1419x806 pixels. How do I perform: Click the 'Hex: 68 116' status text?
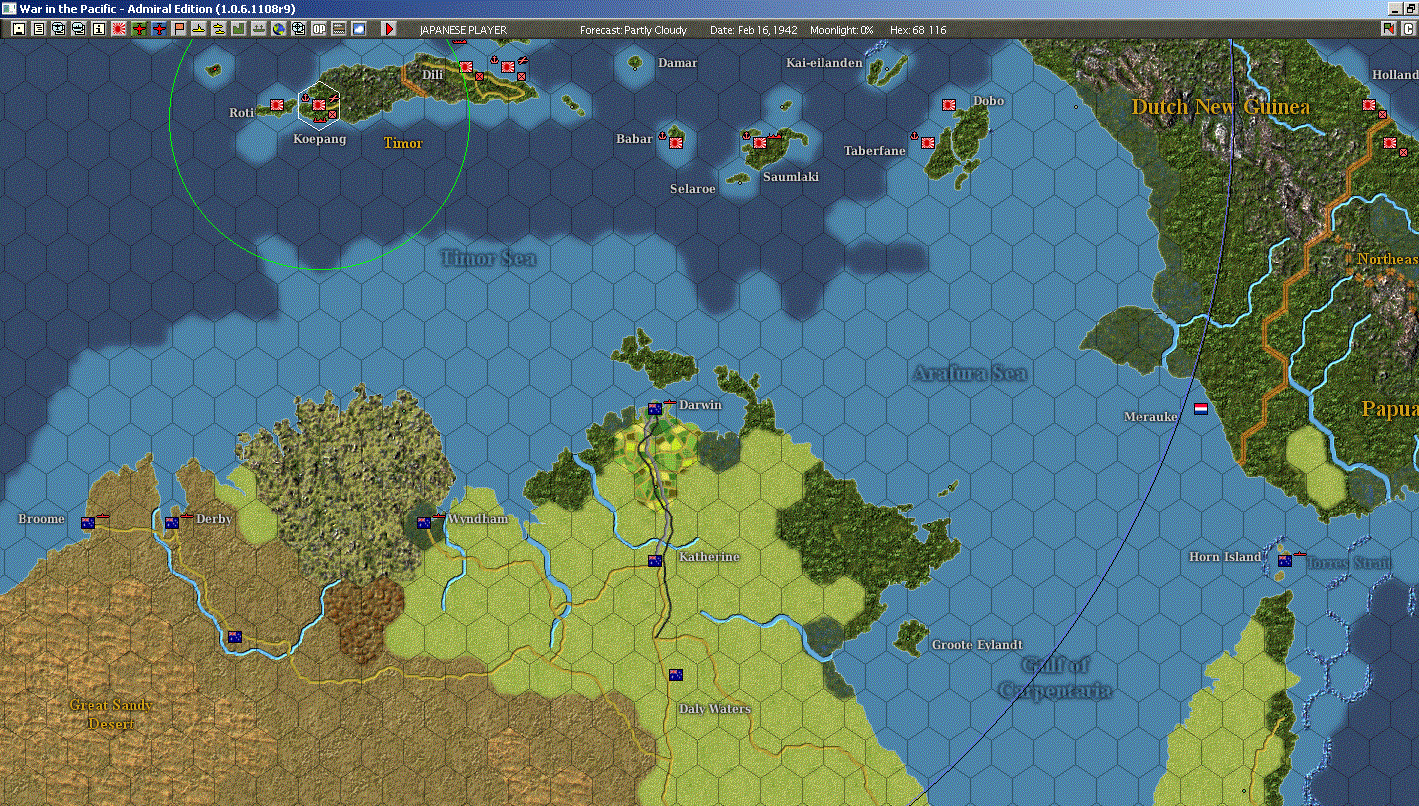916,30
